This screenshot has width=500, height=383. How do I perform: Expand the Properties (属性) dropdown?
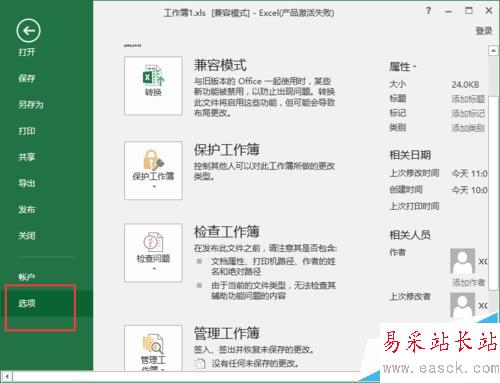(403, 67)
